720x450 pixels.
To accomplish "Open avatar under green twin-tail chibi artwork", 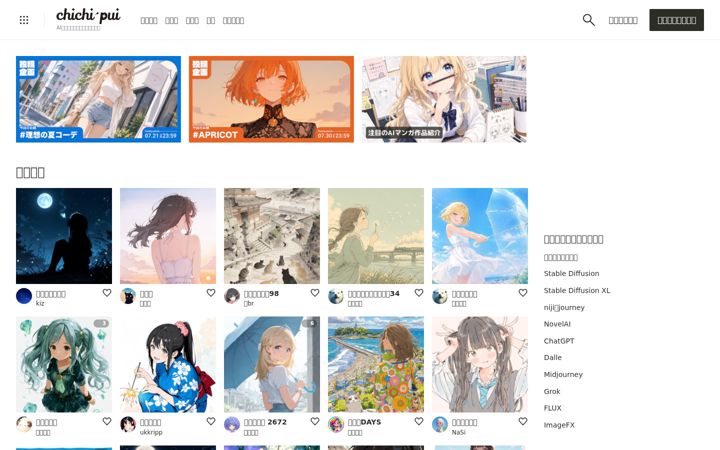I will [24, 425].
